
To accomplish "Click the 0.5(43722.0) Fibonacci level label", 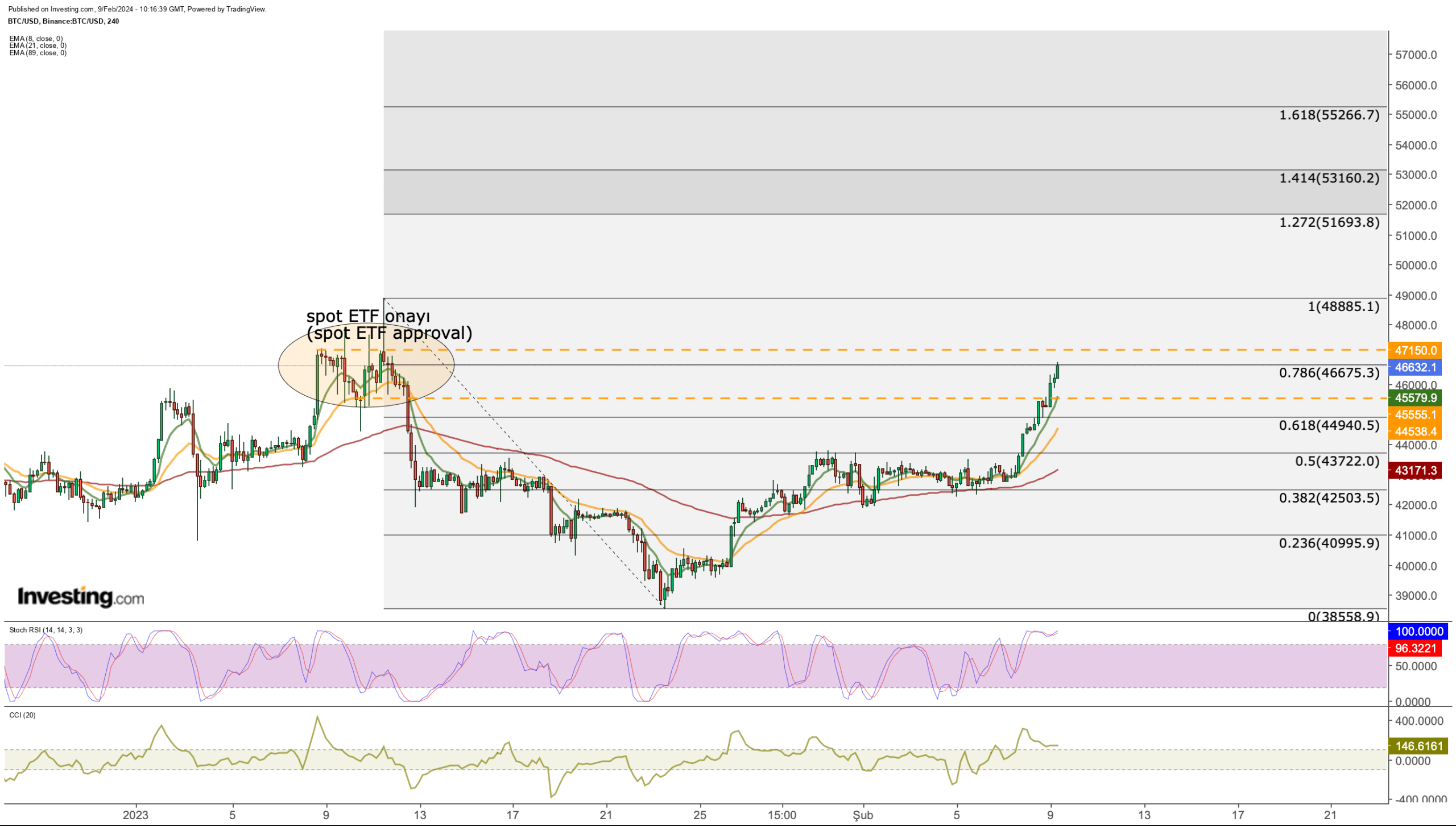I will pyautogui.click(x=1337, y=461).
